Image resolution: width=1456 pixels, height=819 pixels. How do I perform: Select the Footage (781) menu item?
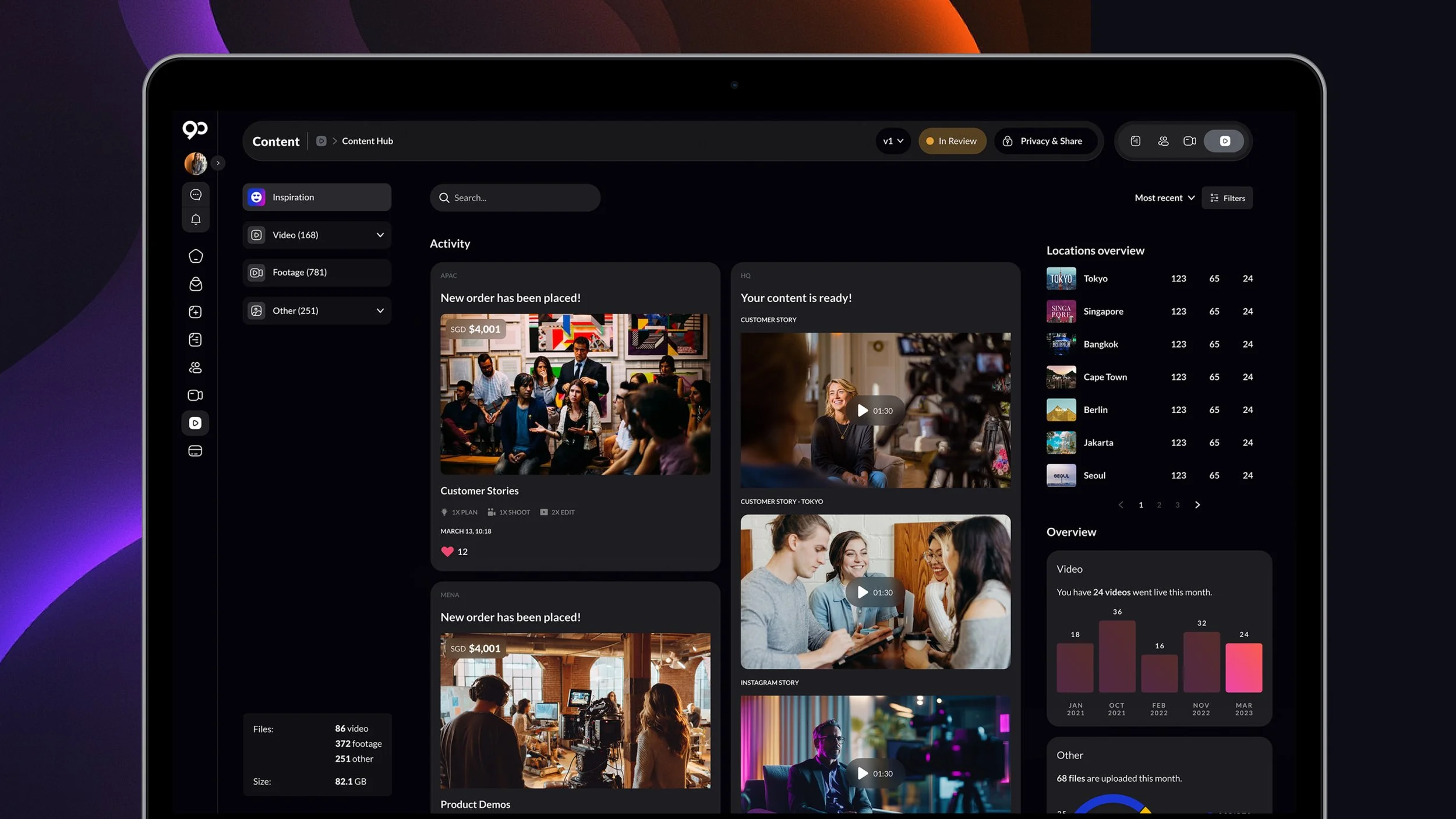317,273
